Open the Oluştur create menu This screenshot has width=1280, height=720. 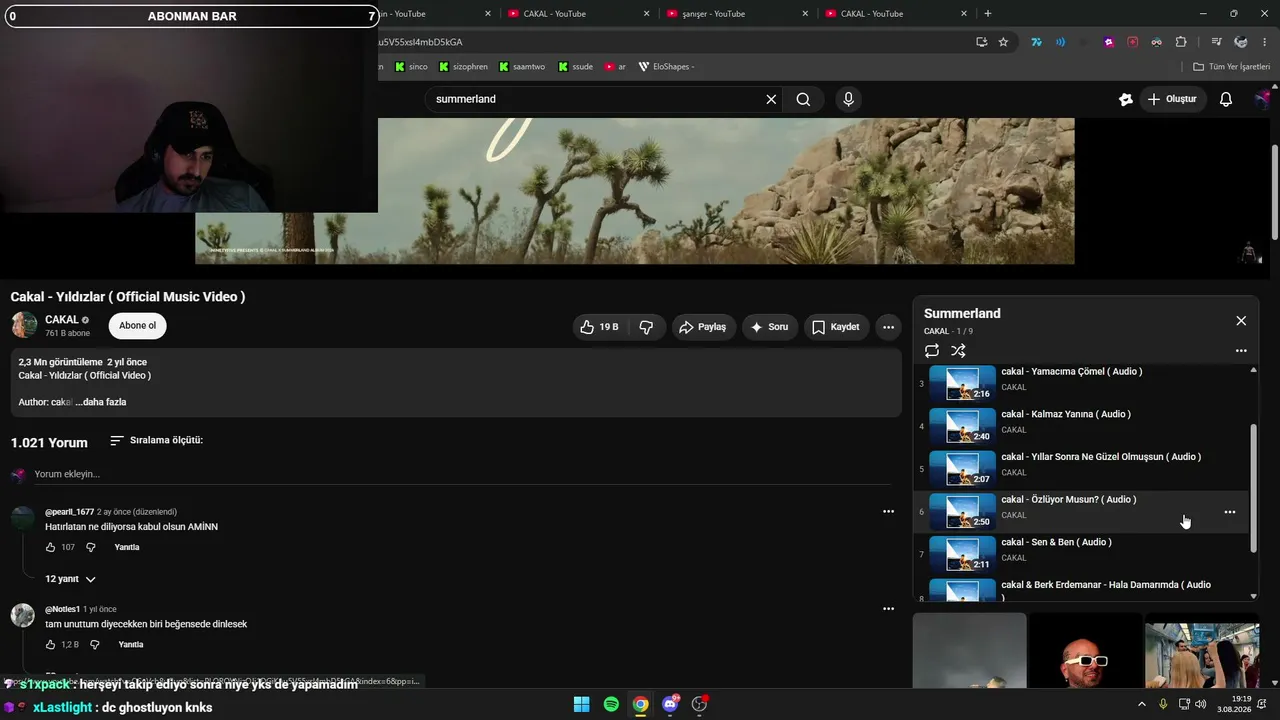(1172, 99)
